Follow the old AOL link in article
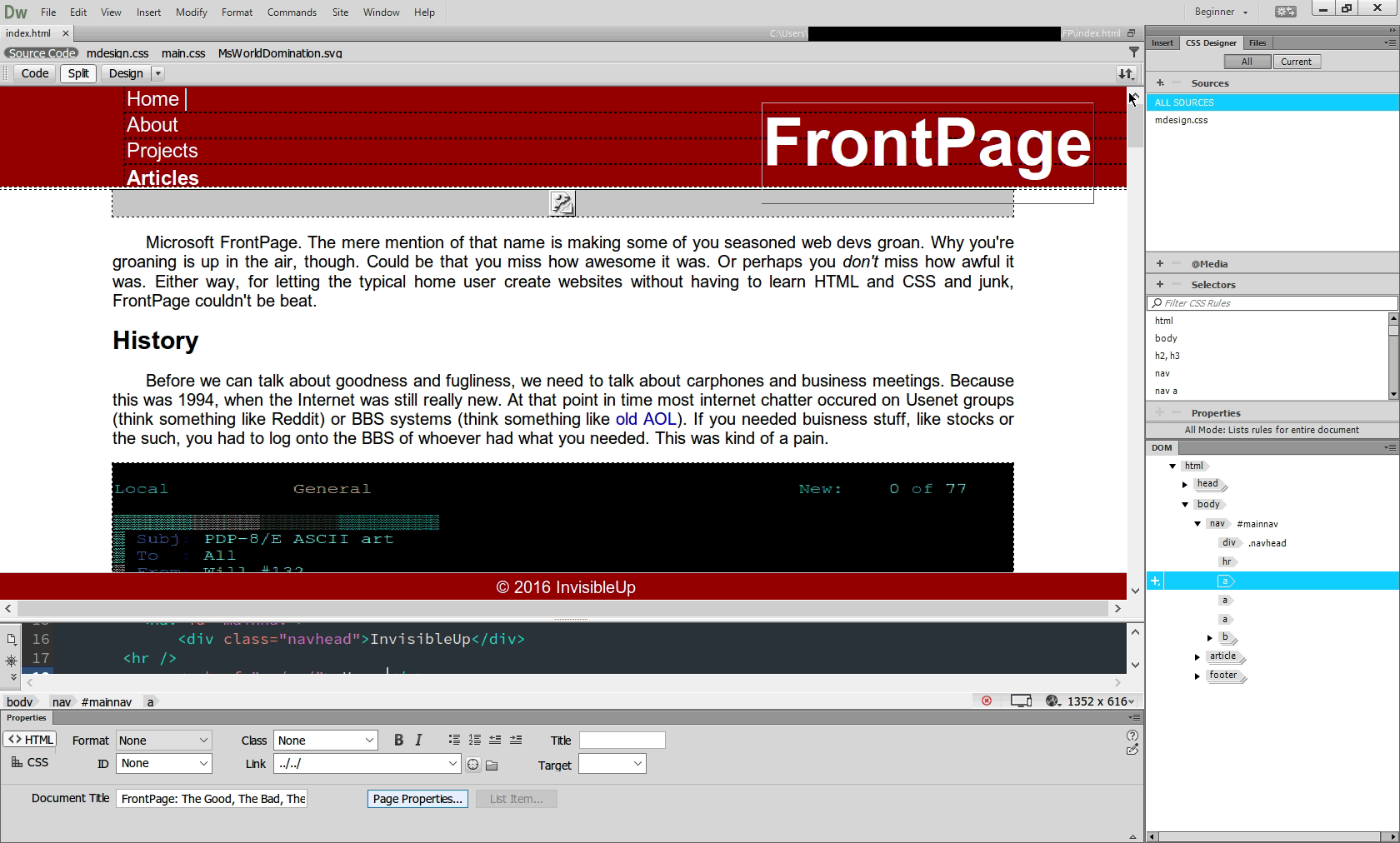The width and height of the screenshot is (1400, 843). coord(646,419)
